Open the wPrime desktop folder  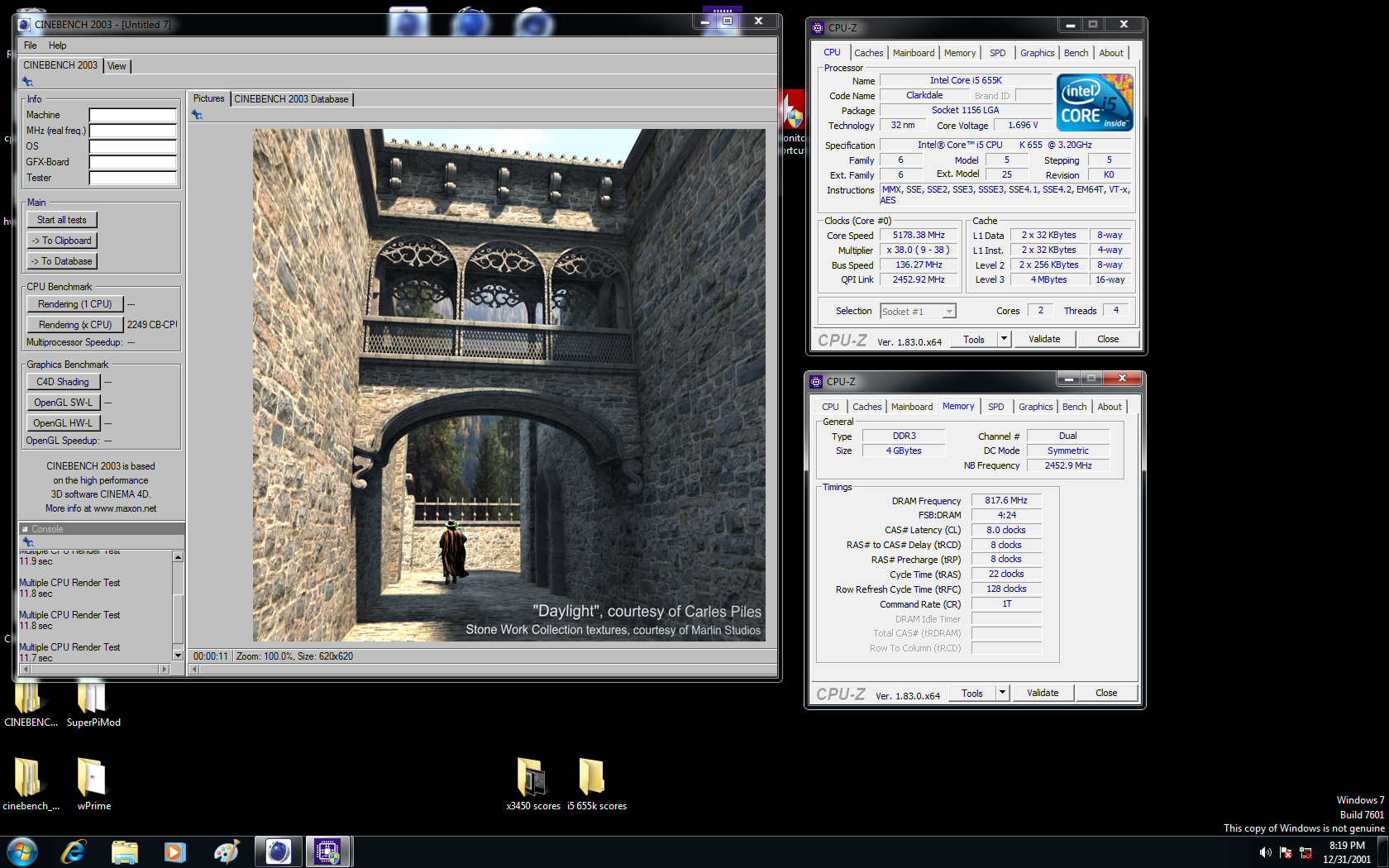pyautogui.click(x=93, y=784)
